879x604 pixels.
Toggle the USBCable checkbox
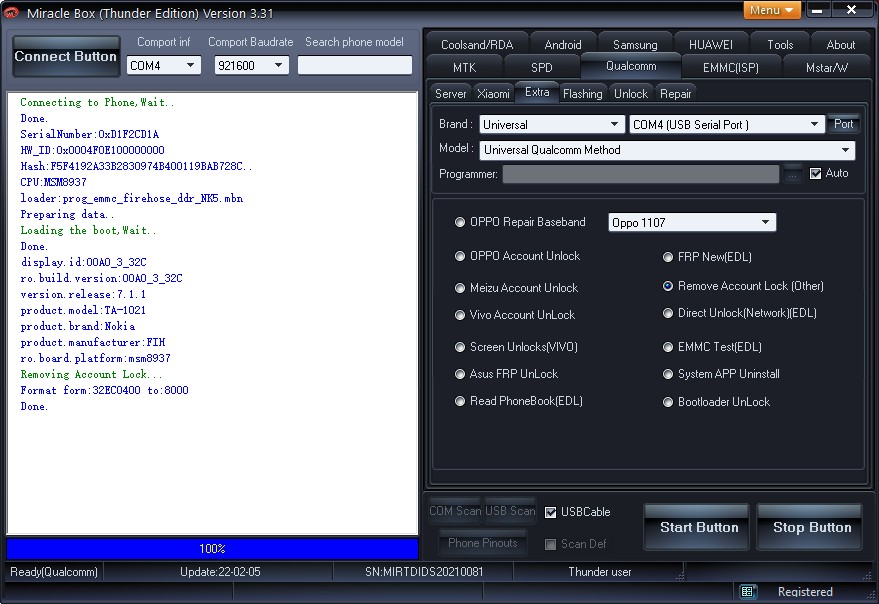click(550, 512)
